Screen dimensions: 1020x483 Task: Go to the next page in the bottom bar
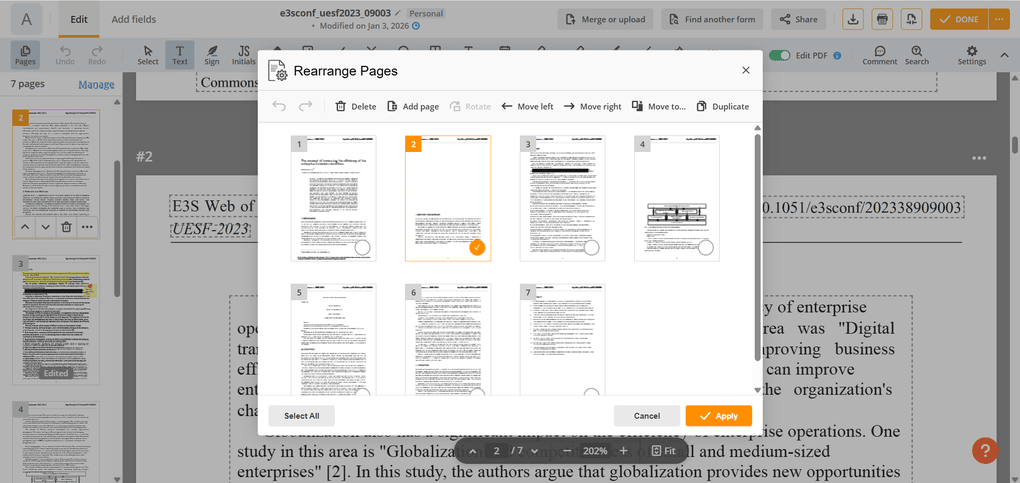(x=535, y=450)
